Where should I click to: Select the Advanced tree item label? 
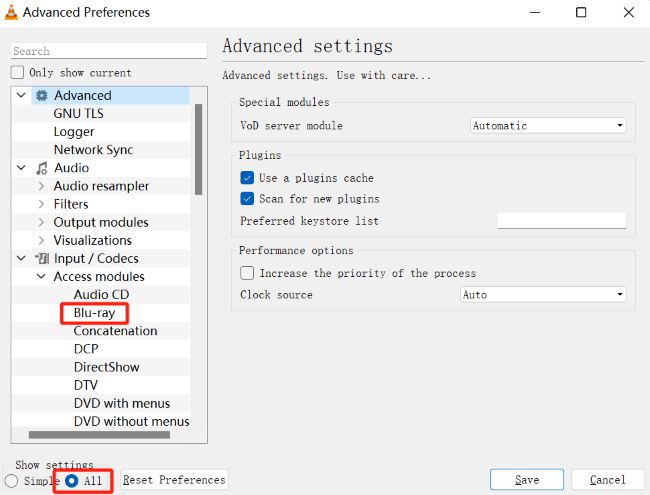(x=82, y=95)
